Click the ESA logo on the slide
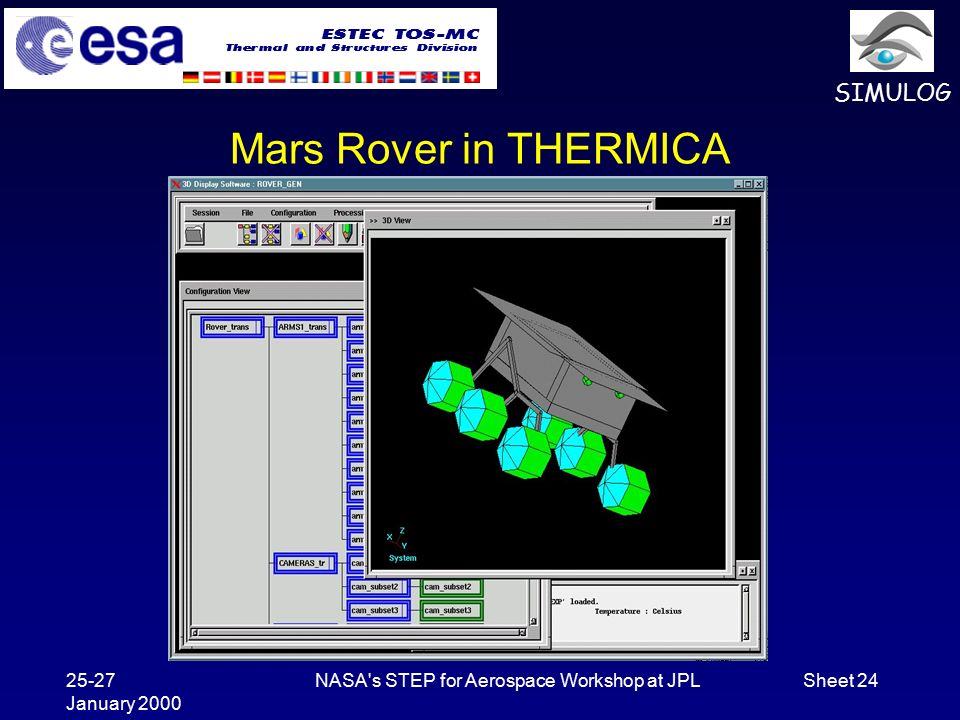Image resolution: width=960 pixels, height=720 pixels. coord(99,46)
